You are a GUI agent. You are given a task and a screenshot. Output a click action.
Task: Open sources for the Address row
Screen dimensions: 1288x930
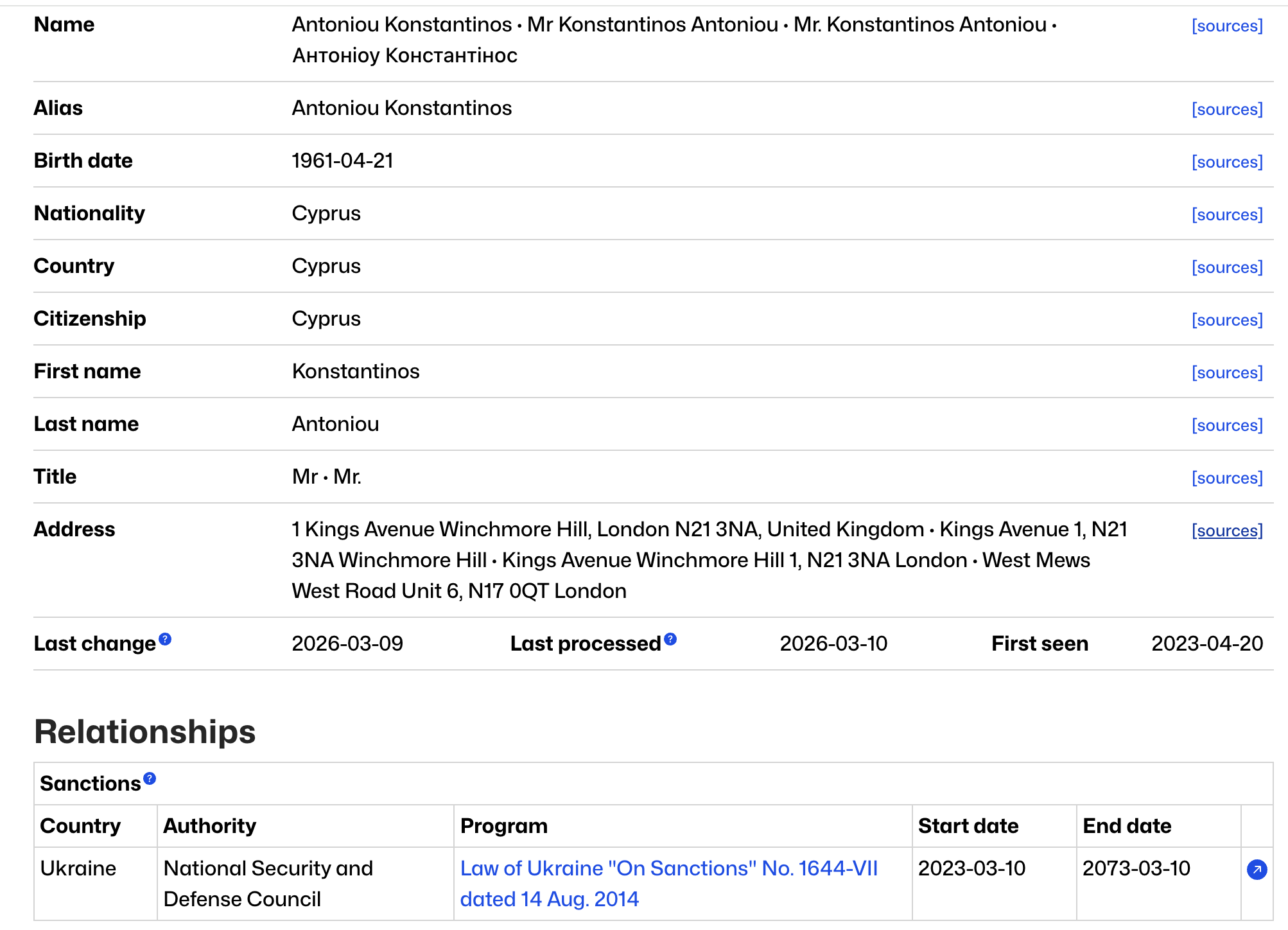point(1226,531)
